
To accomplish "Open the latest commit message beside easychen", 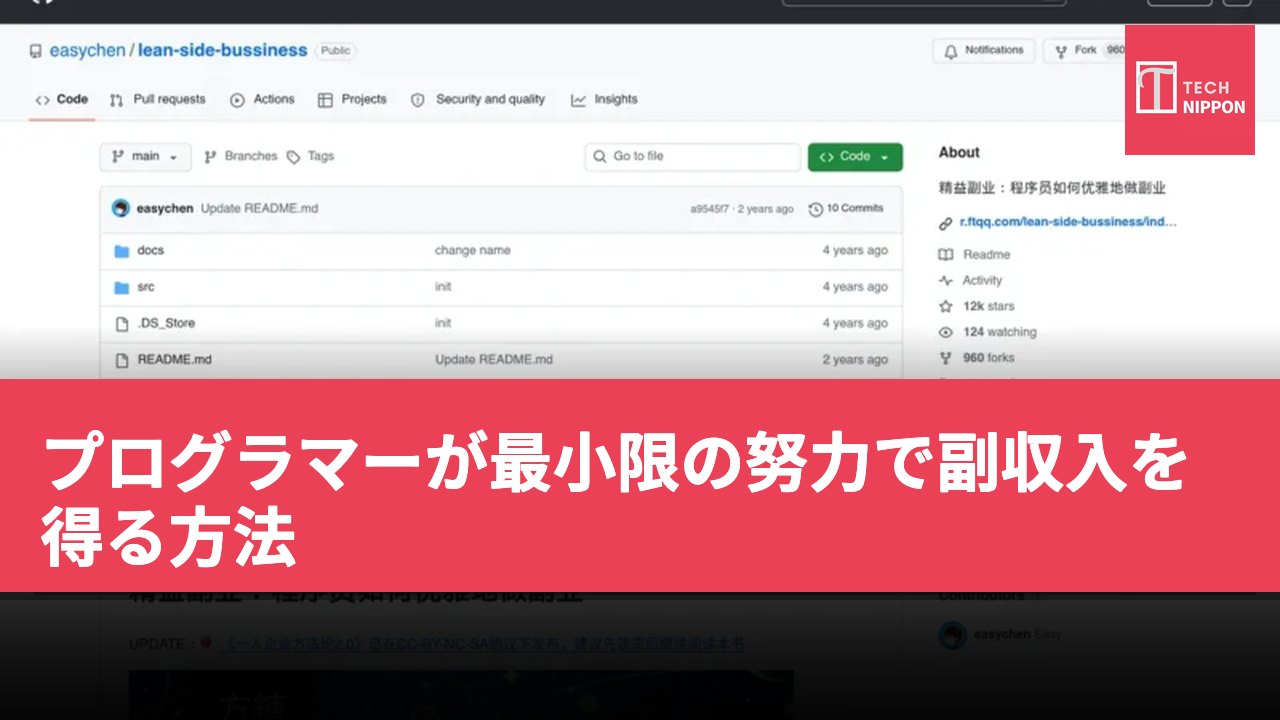I will (259, 208).
